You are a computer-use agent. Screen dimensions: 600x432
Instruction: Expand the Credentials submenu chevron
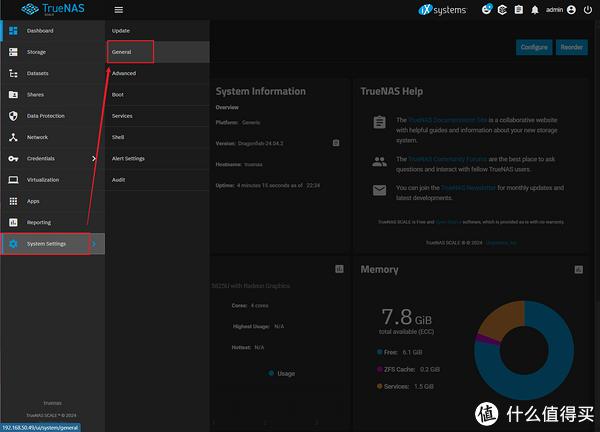tap(94, 158)
